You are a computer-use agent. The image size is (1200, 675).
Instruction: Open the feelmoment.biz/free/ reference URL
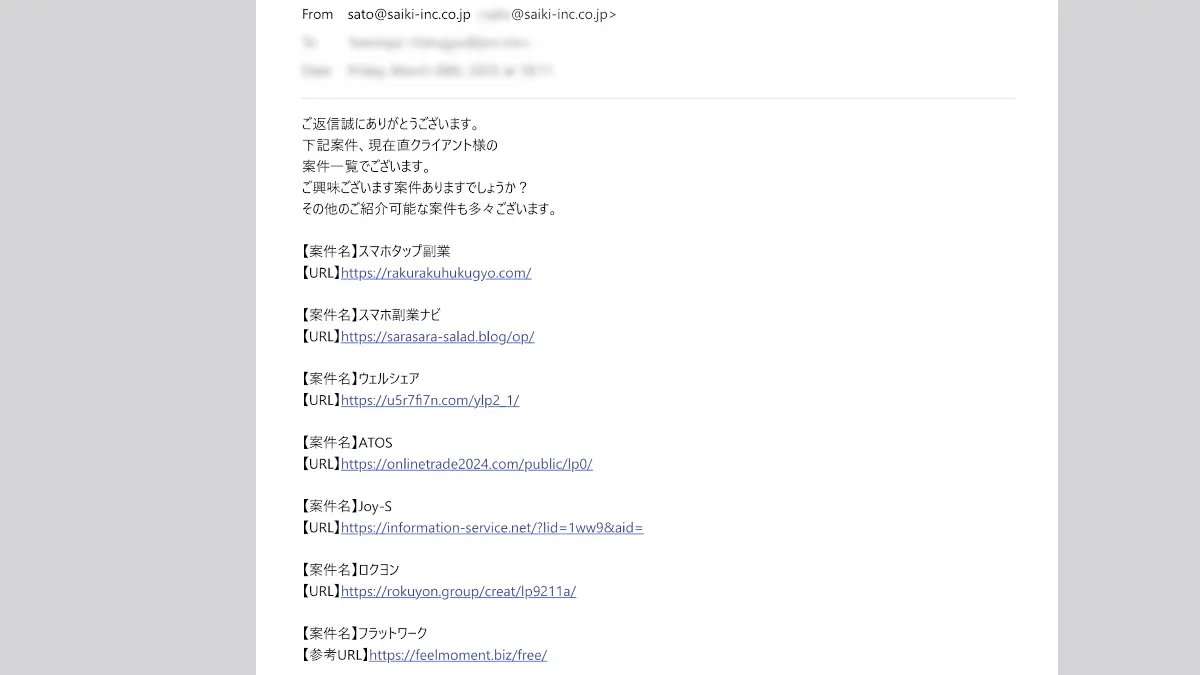(458, 656)
